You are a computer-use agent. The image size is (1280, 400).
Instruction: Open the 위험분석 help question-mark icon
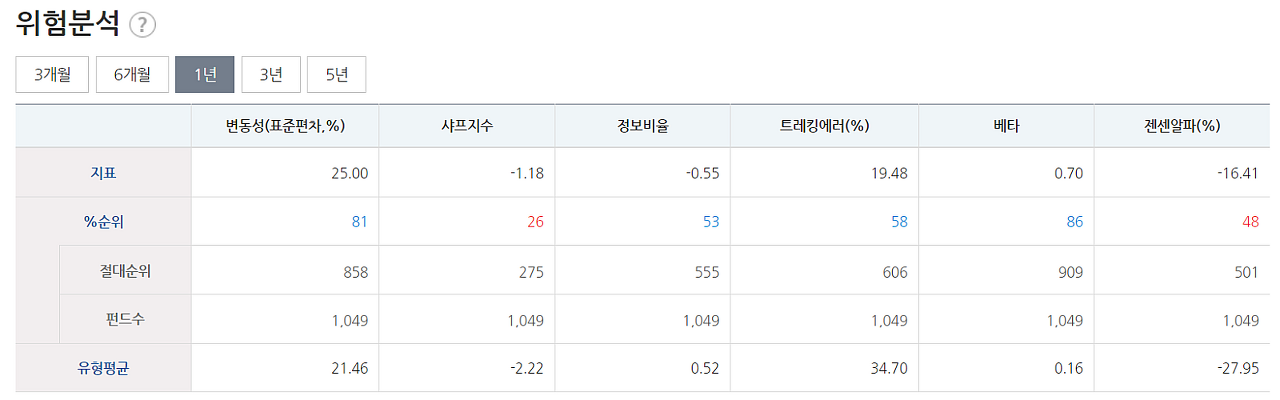pyautogui.click(x=143, y=25)
